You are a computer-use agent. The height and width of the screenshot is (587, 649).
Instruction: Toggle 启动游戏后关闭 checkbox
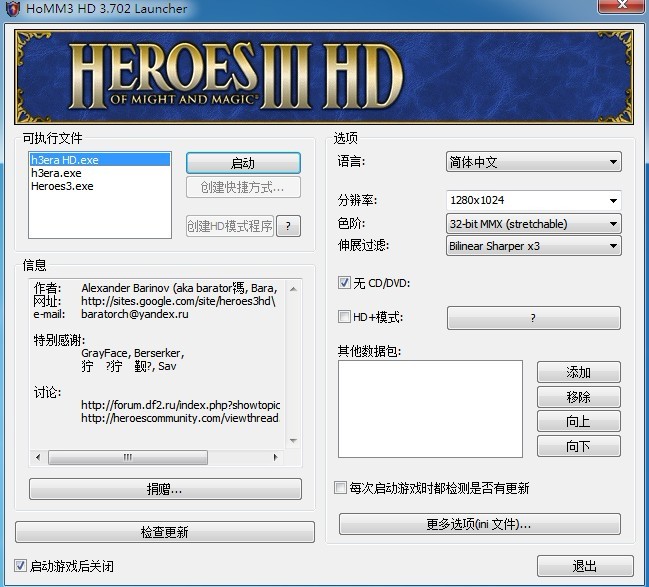[x=21, y=565]
